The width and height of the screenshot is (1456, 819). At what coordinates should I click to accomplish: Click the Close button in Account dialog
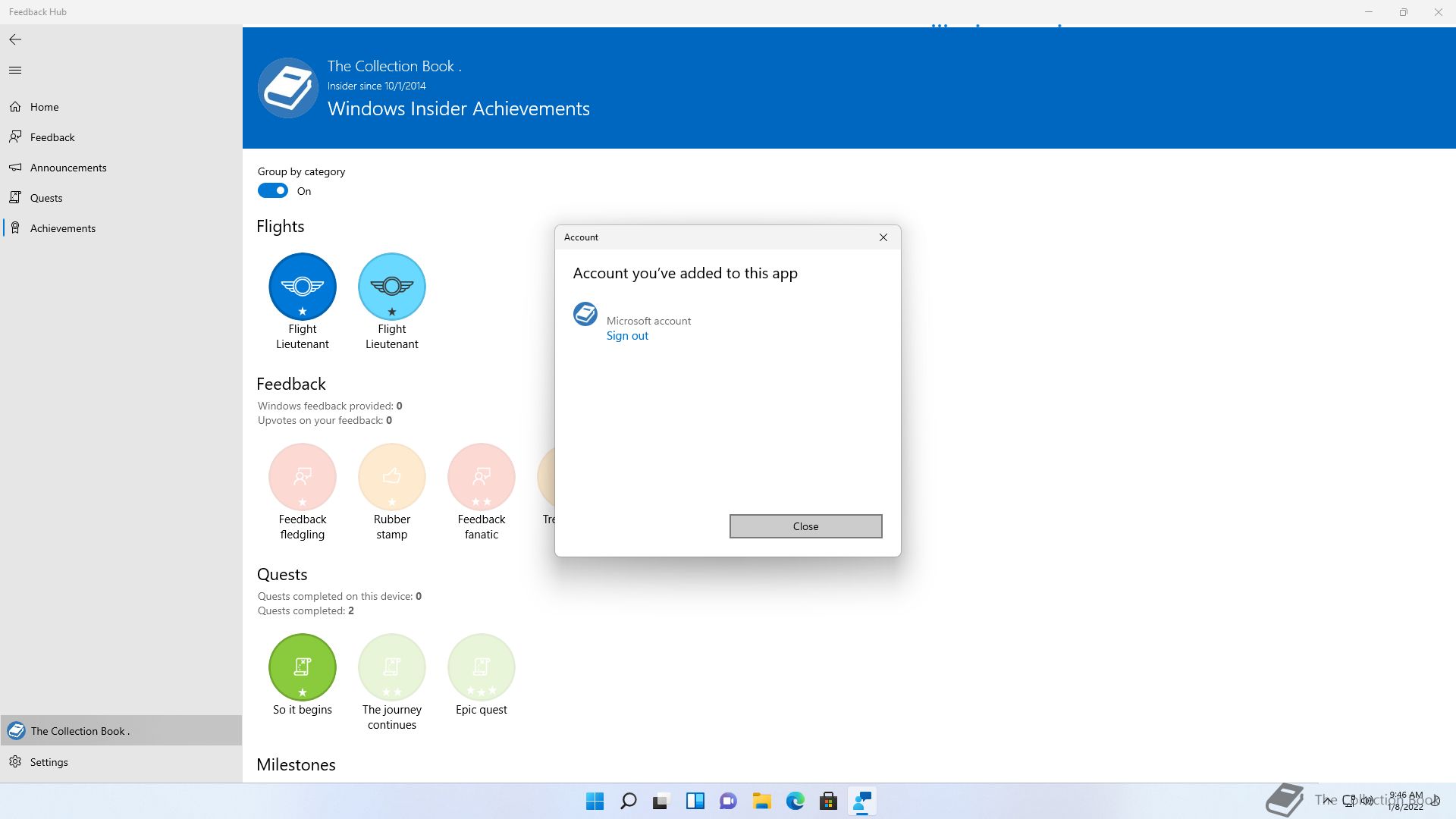point(806,526)
